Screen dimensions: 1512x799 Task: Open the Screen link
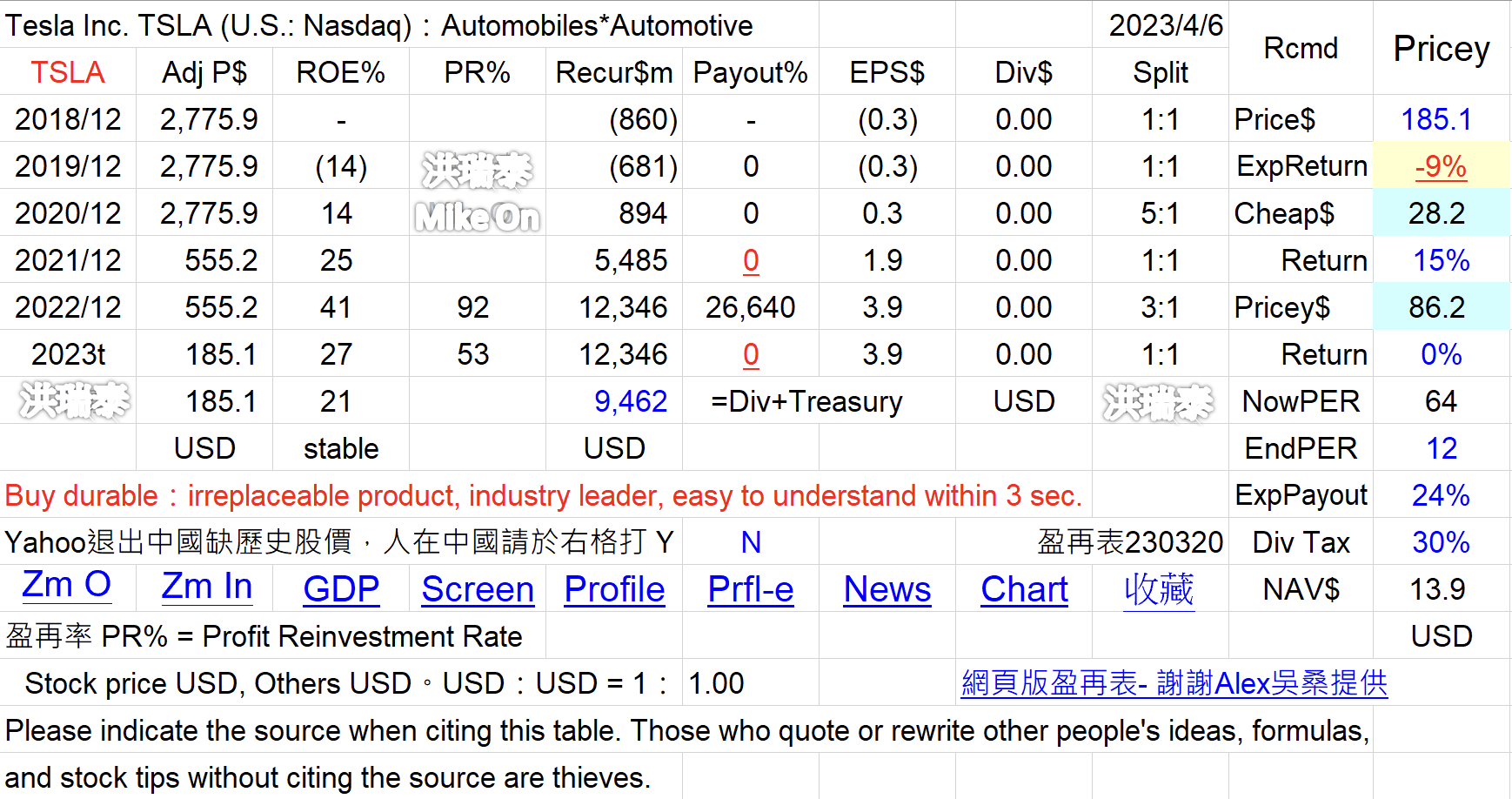478,589
